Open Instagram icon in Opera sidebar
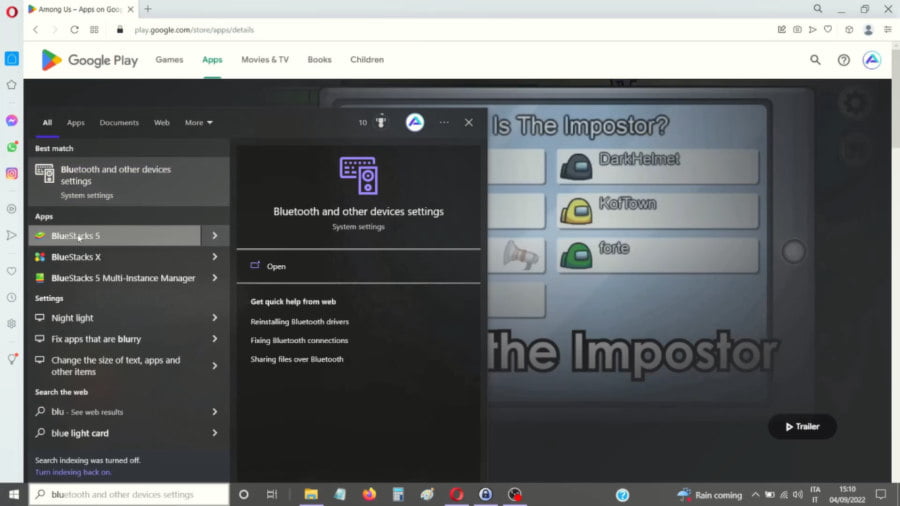Screen dimensions: 900x506 tap(11, 173)
